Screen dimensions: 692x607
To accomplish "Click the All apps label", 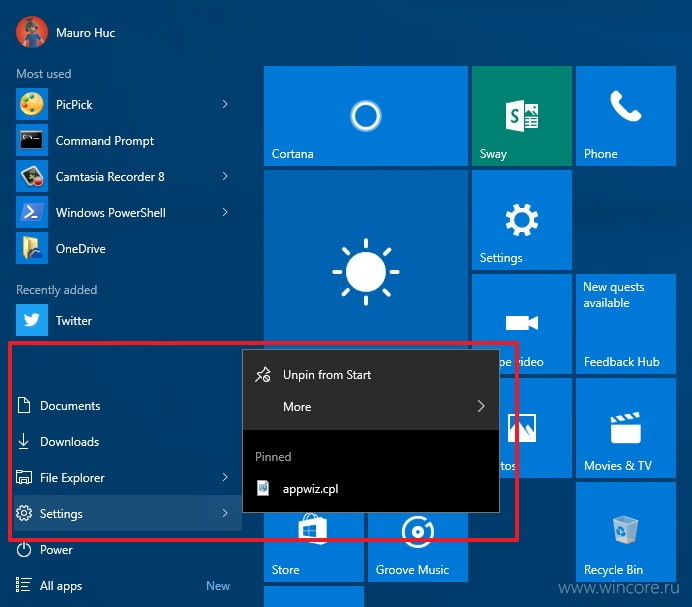I will [x=61, y=586].
